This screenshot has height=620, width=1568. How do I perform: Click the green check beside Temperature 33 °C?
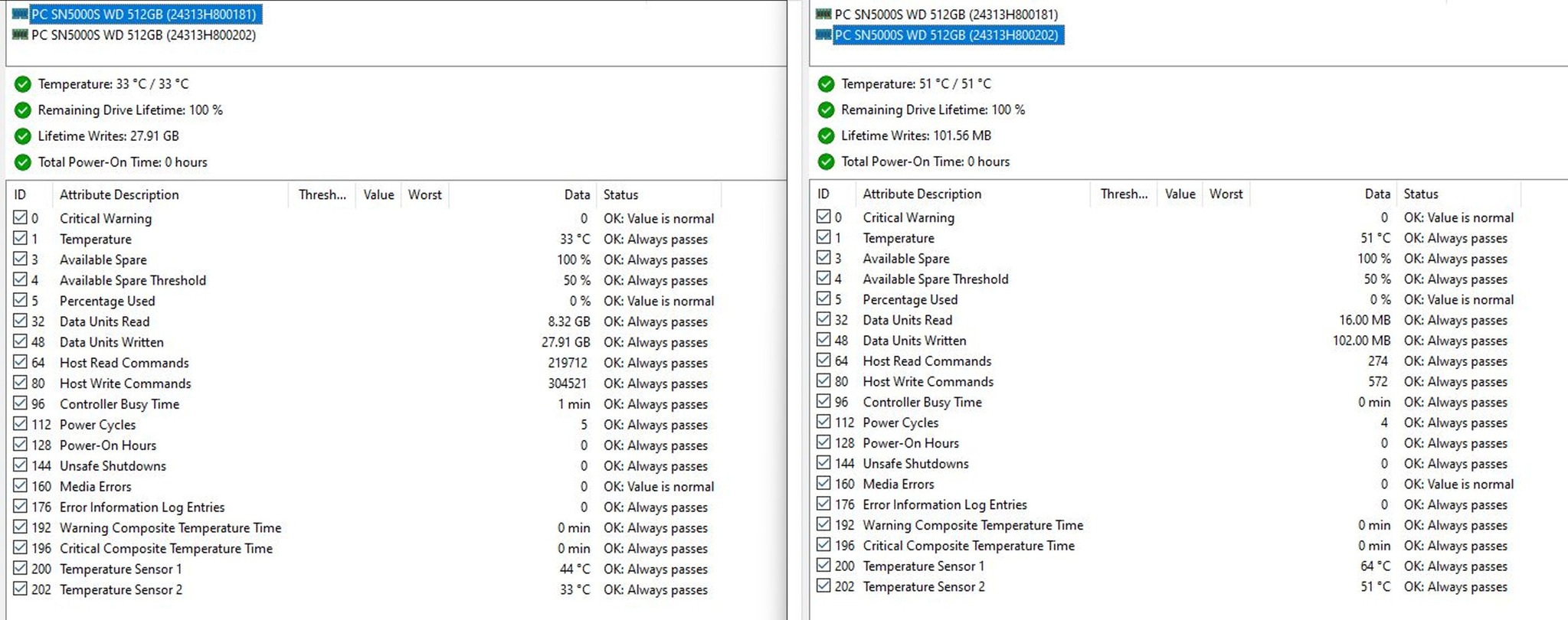(23, 84)
